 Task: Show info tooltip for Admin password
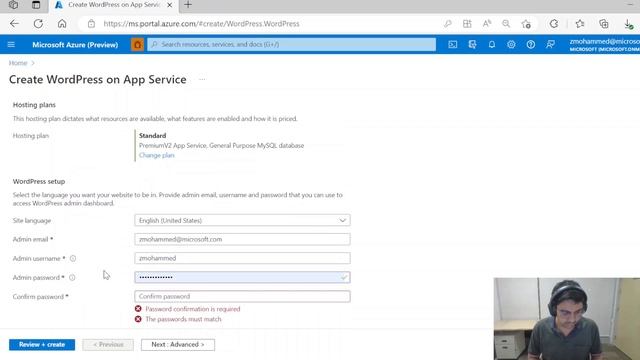click(72, 278)
